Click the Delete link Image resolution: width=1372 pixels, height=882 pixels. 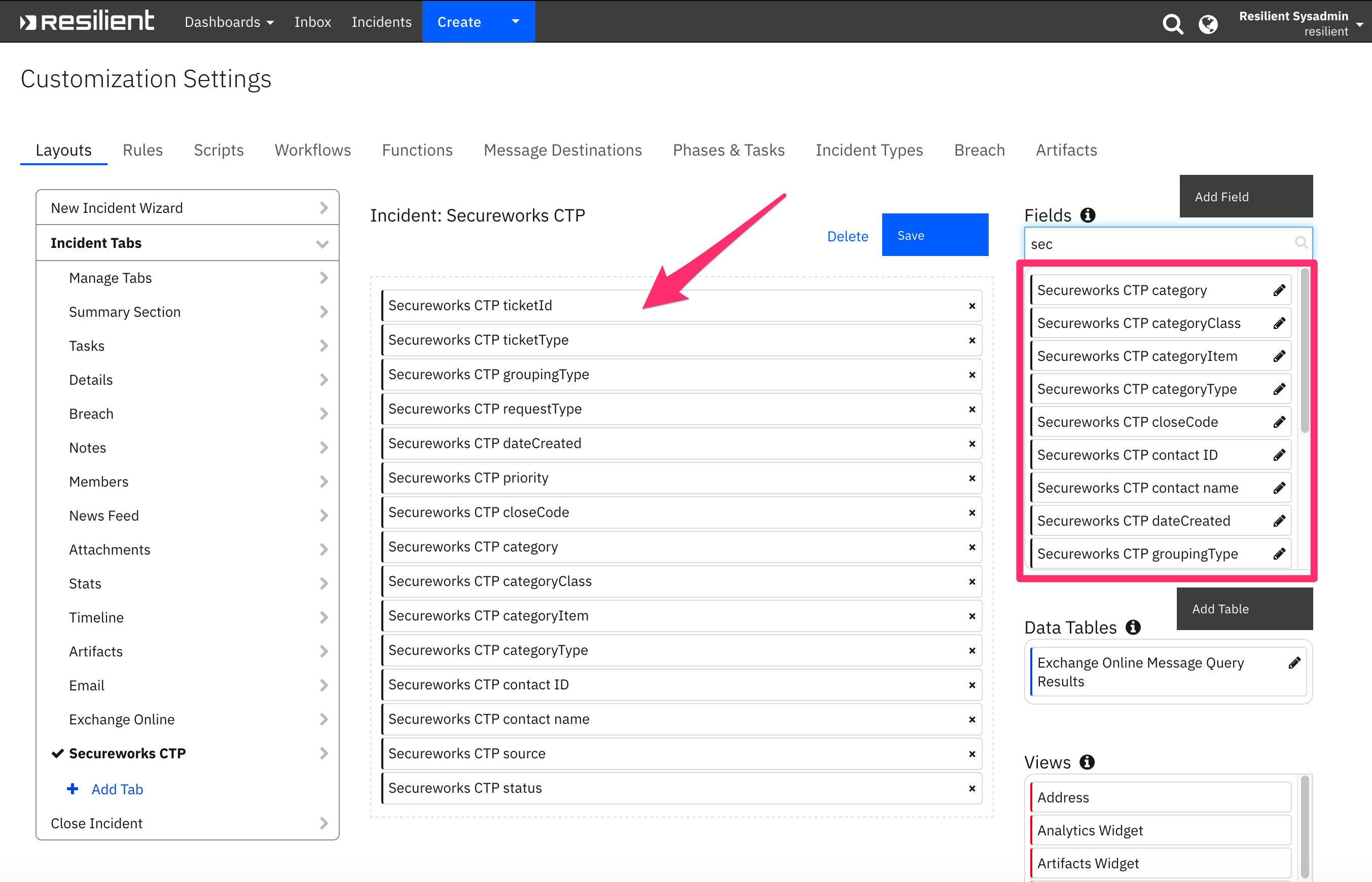click(847, 237)
